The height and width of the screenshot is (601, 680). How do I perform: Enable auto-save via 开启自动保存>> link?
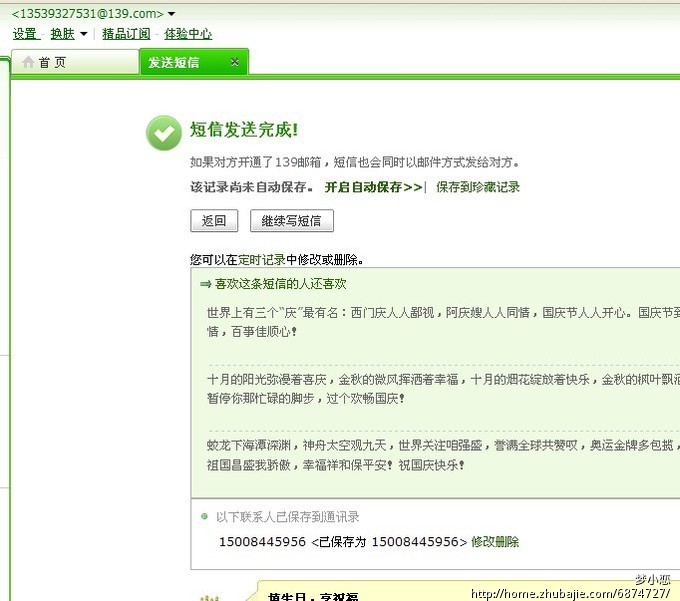(373, 187)
